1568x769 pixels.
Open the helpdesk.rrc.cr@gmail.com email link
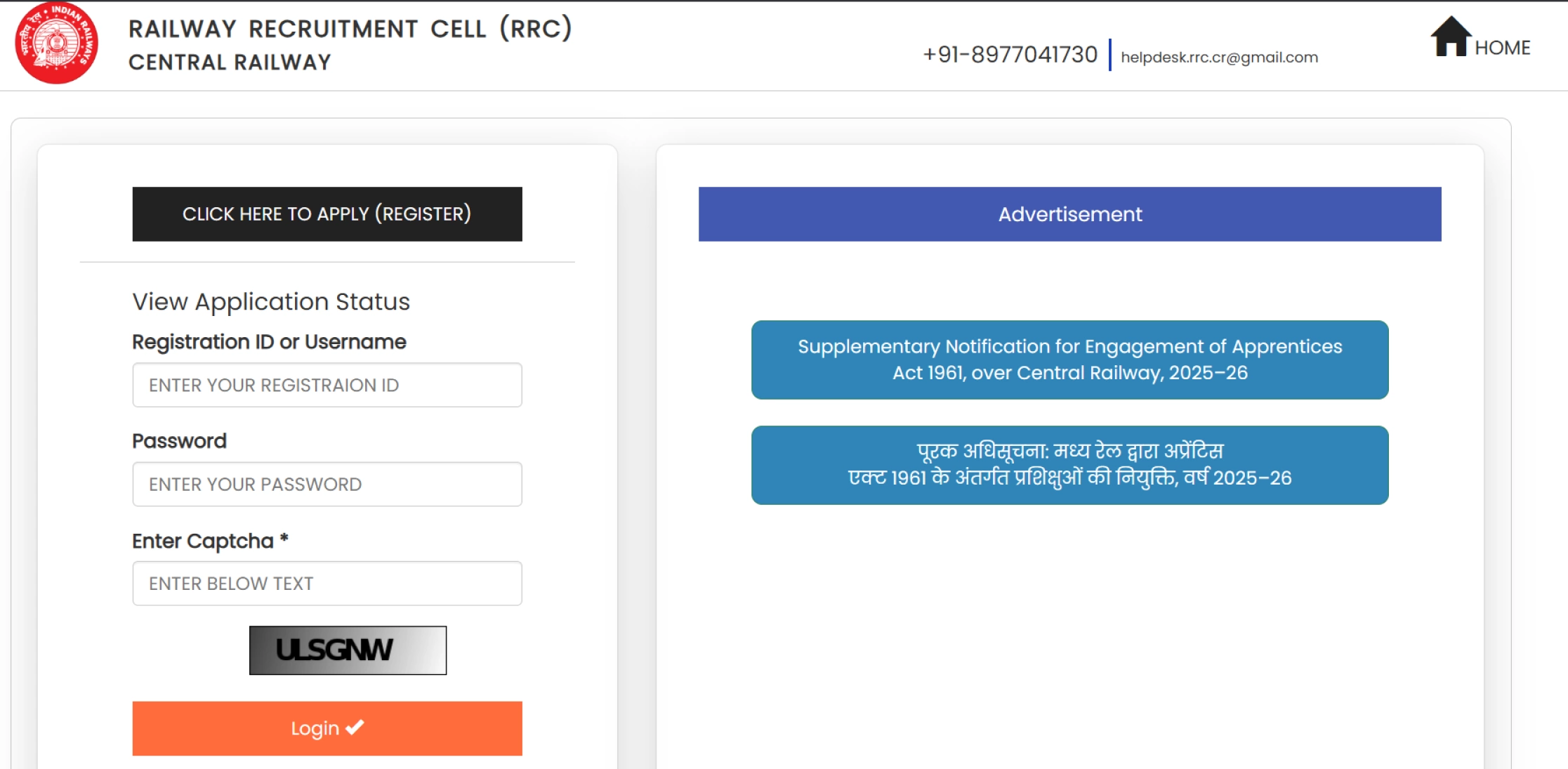(1219, 58)
